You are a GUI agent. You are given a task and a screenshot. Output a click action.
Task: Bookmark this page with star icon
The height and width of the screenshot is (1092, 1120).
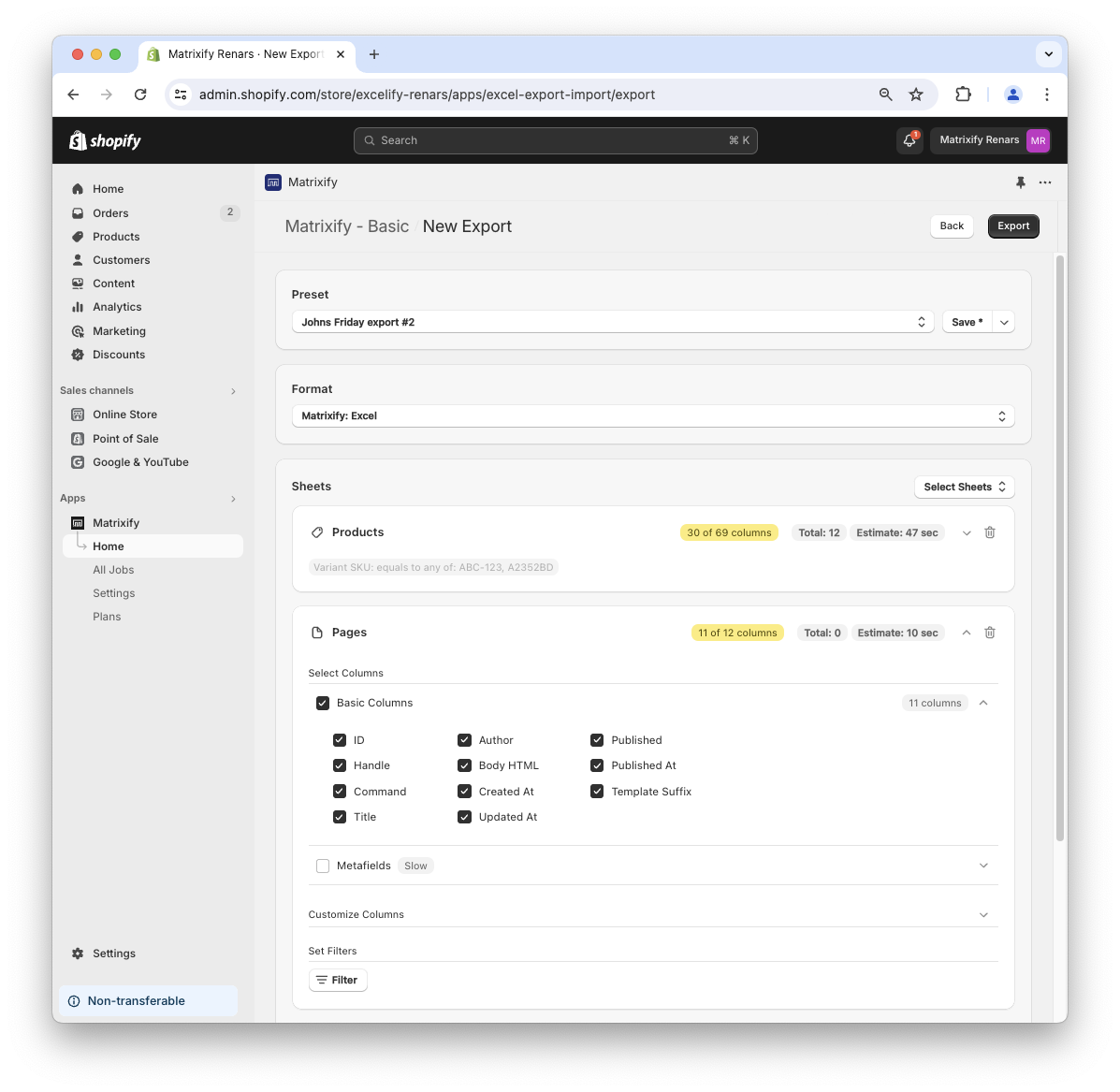pyautogui.click(x=916, y=95)
